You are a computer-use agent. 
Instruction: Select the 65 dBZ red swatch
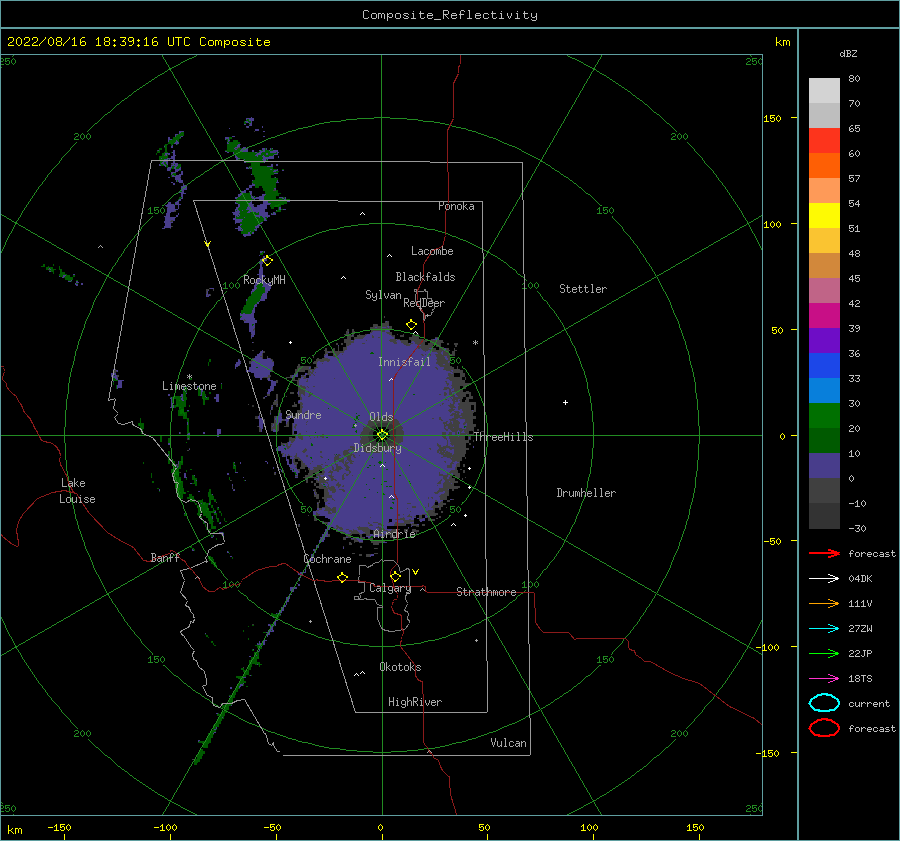click(x=824, y=140)
